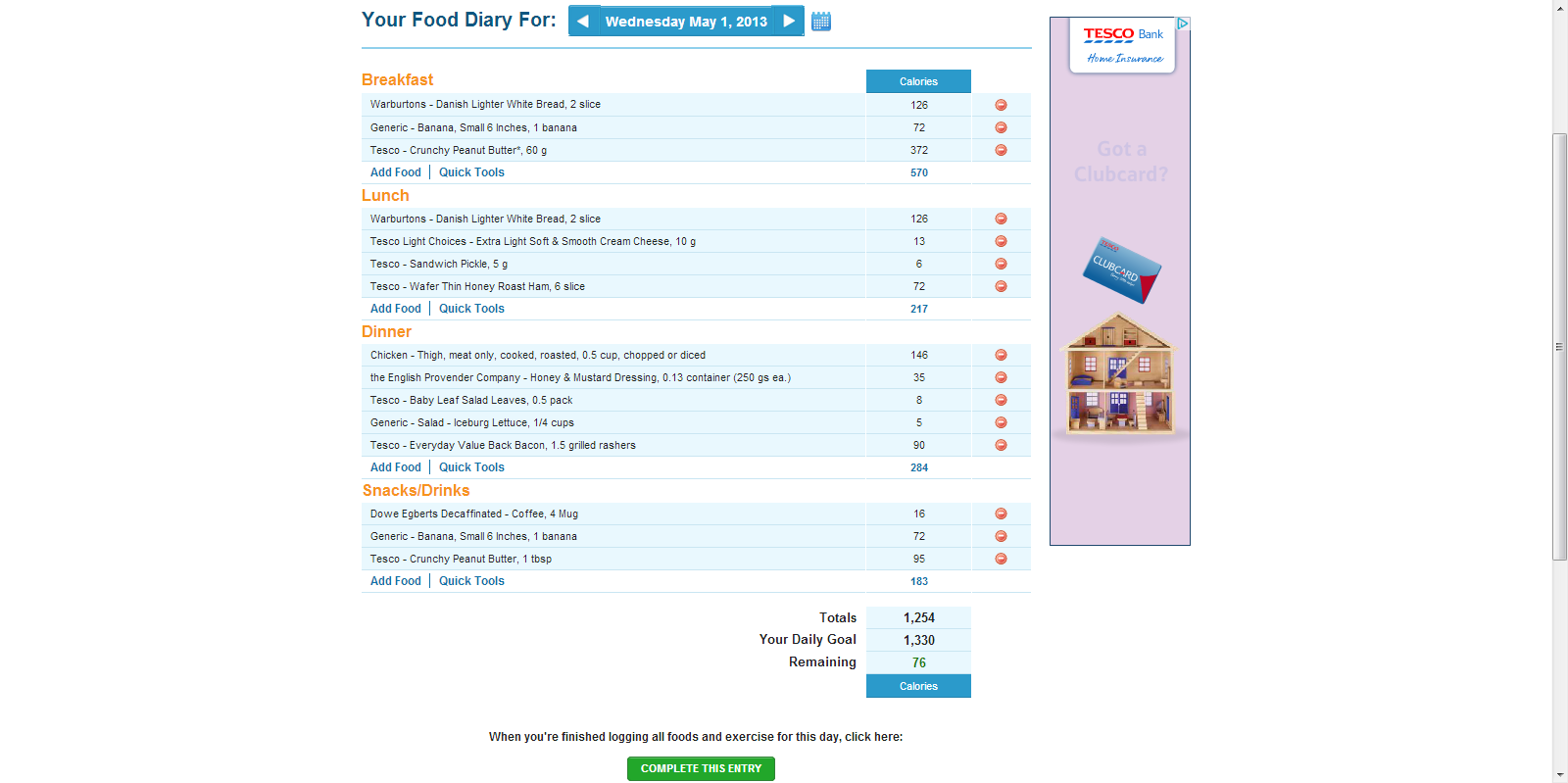
Task: Remove breakfast Danish Lighter White Bread entry
Action: pos(1001,105)
